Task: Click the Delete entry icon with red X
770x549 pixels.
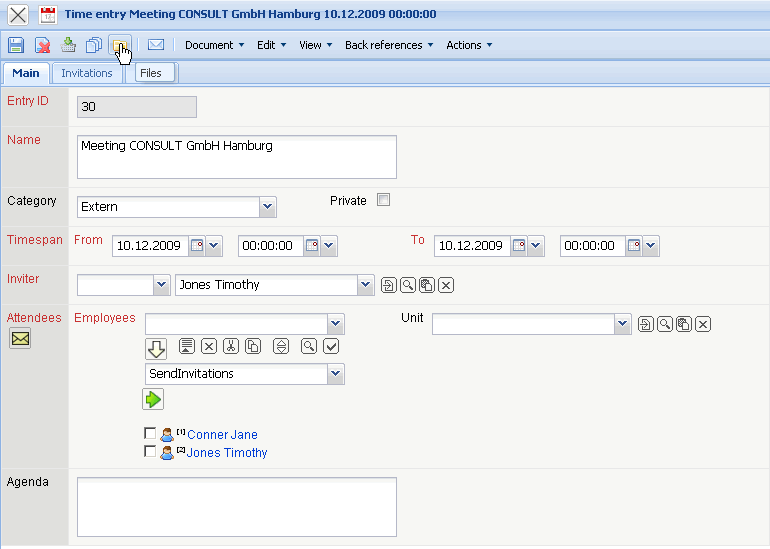Action: pyautogui.click(x=43, y=45)
